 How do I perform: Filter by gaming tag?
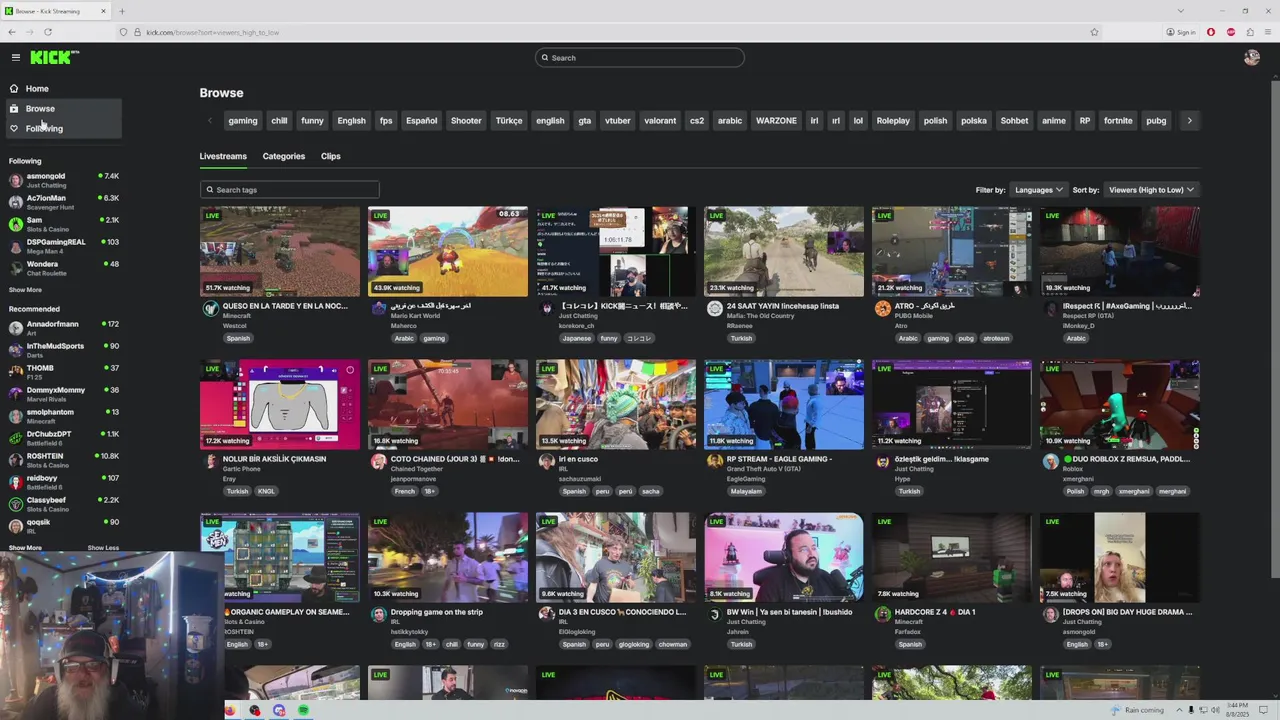[x=243, y=121]
